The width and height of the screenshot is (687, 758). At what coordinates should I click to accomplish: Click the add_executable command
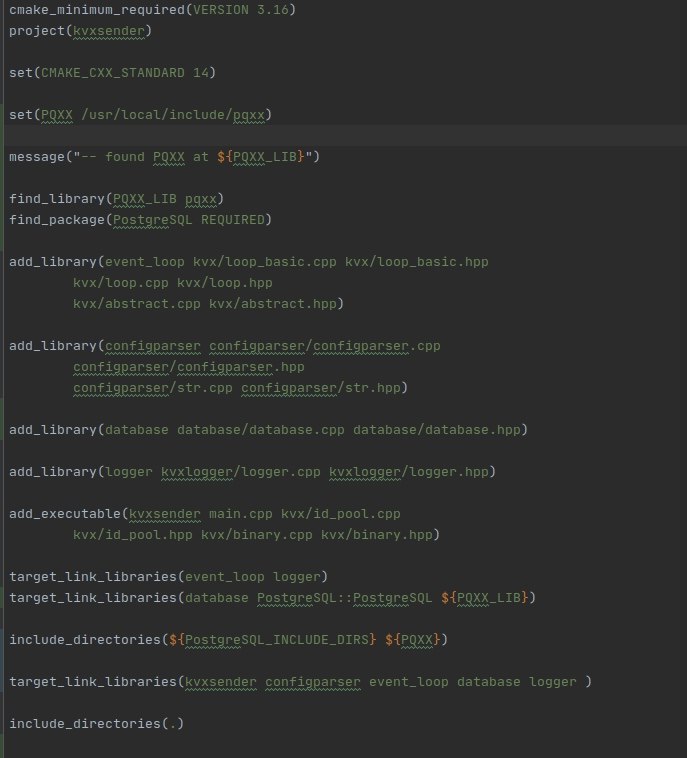click(65, 514)
